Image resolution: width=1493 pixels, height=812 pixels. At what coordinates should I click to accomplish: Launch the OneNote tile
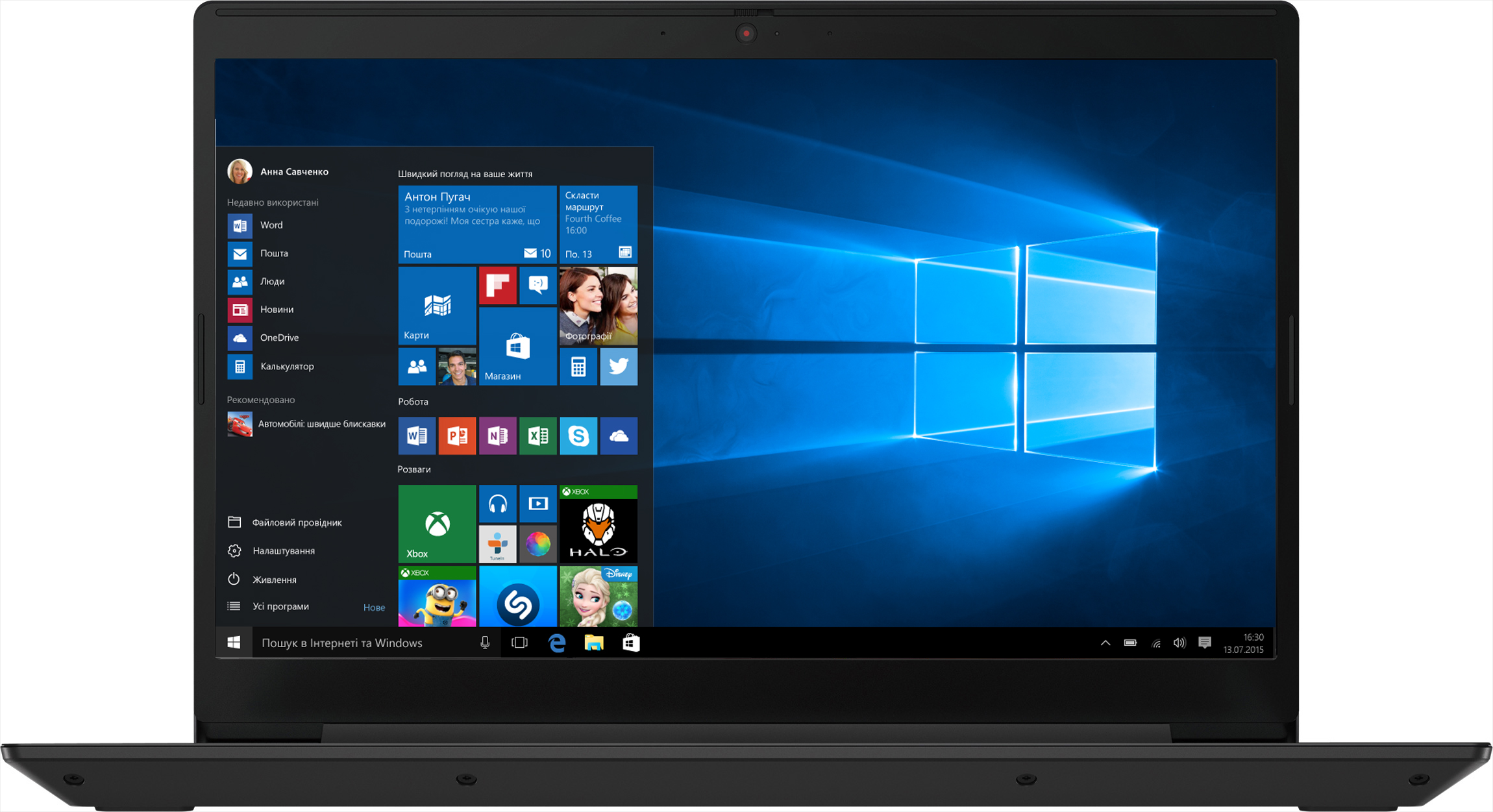click(498, 436)
